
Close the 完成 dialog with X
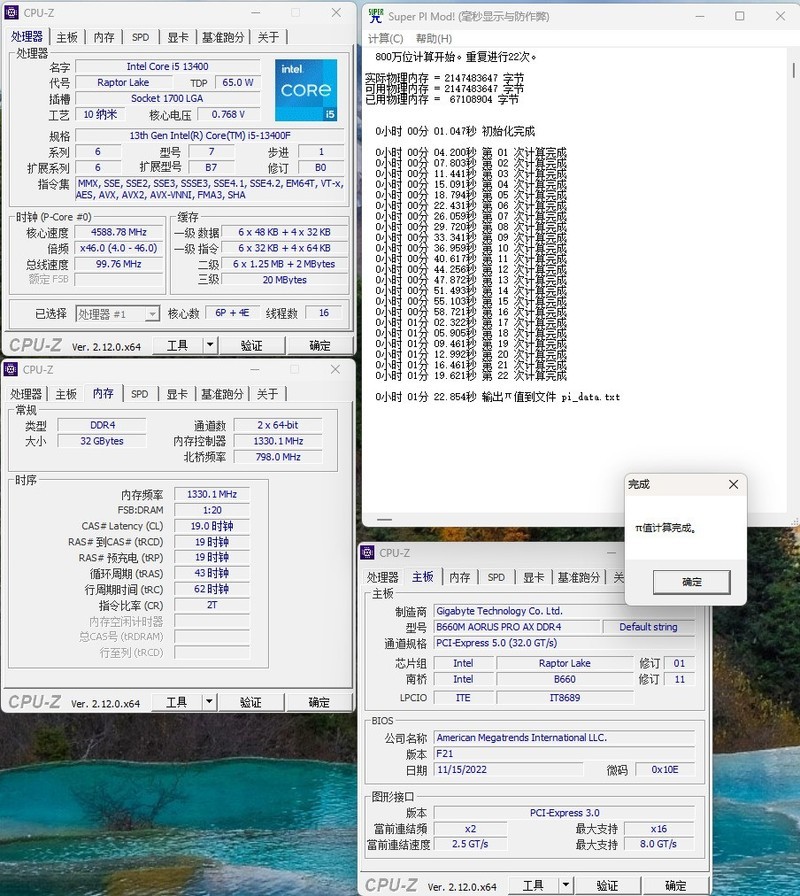coord(733,484)
